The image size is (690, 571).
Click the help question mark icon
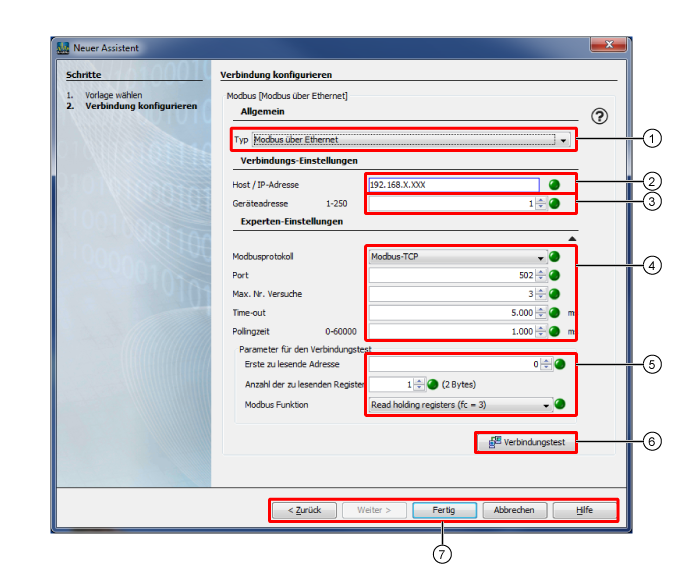click(x=600, y=116)
